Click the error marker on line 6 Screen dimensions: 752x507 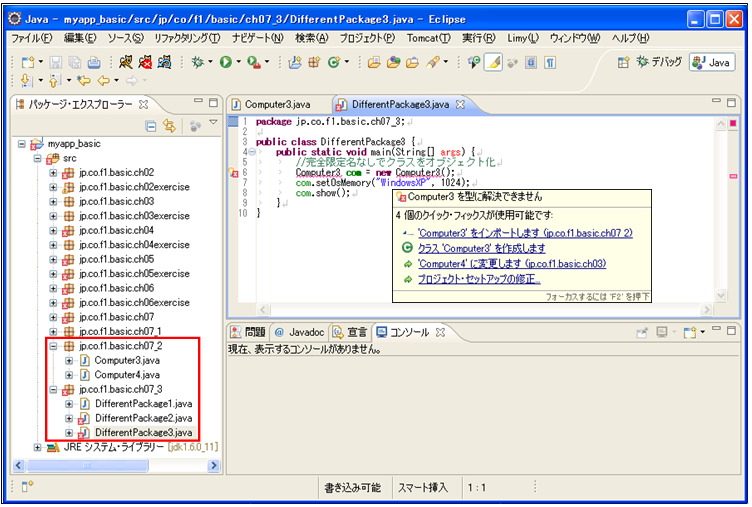tap(233, 172)
